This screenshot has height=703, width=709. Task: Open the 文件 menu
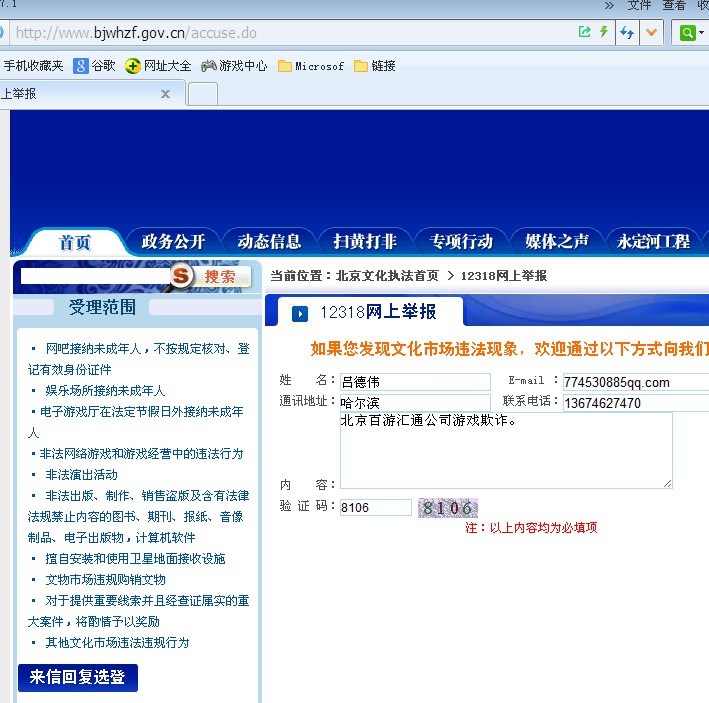pos(639,6)
